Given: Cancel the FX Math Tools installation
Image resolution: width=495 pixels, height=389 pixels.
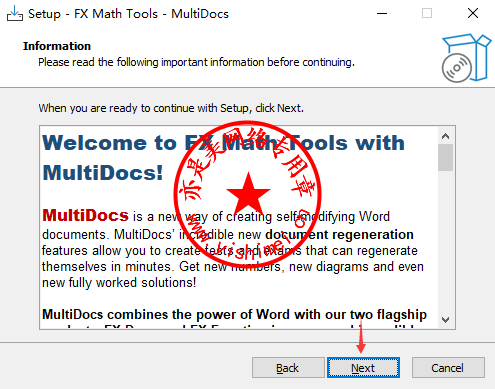Looking at the screenshot, I should click(448, 368).
